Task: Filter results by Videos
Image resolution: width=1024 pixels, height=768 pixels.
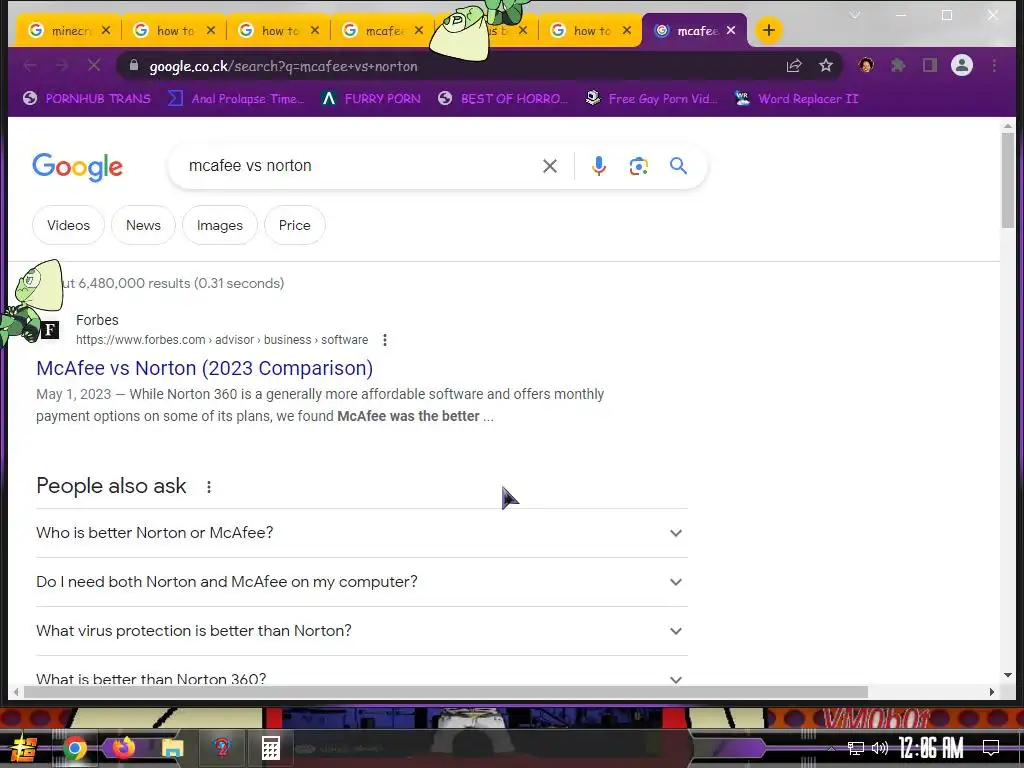Action: (x=69, y=225)
